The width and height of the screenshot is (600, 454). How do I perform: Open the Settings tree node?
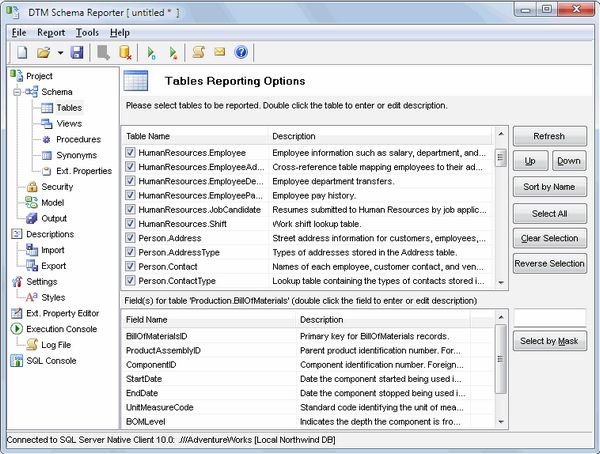(41, 282)
